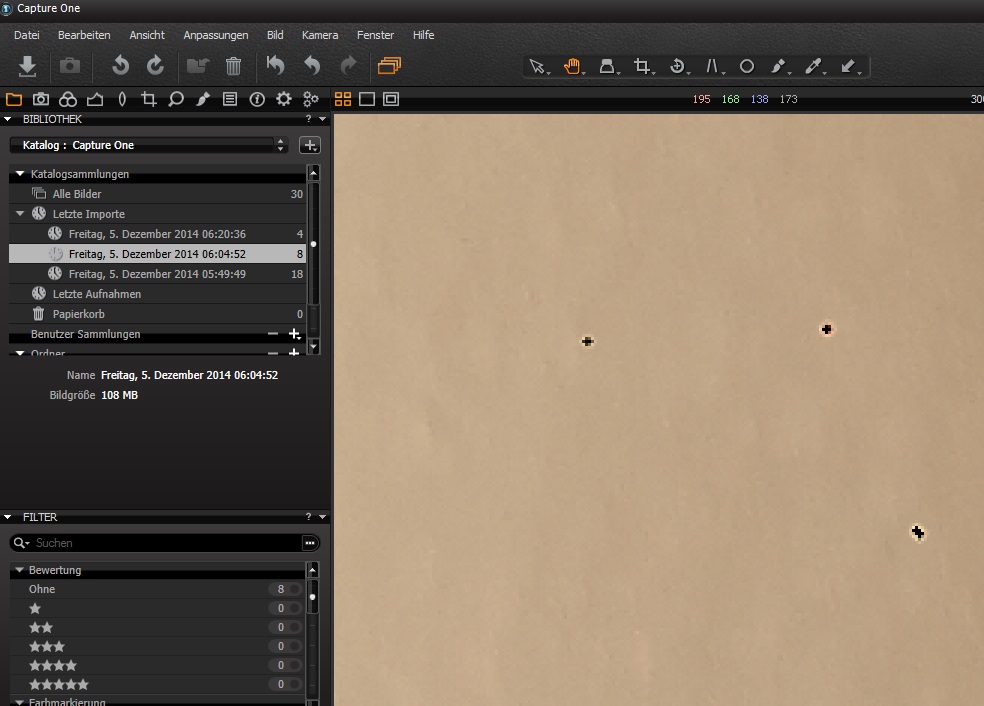The width and height of the screenshot is (984, 706).
Task: Toggle single viewer display mode
Action: (367, 99)
